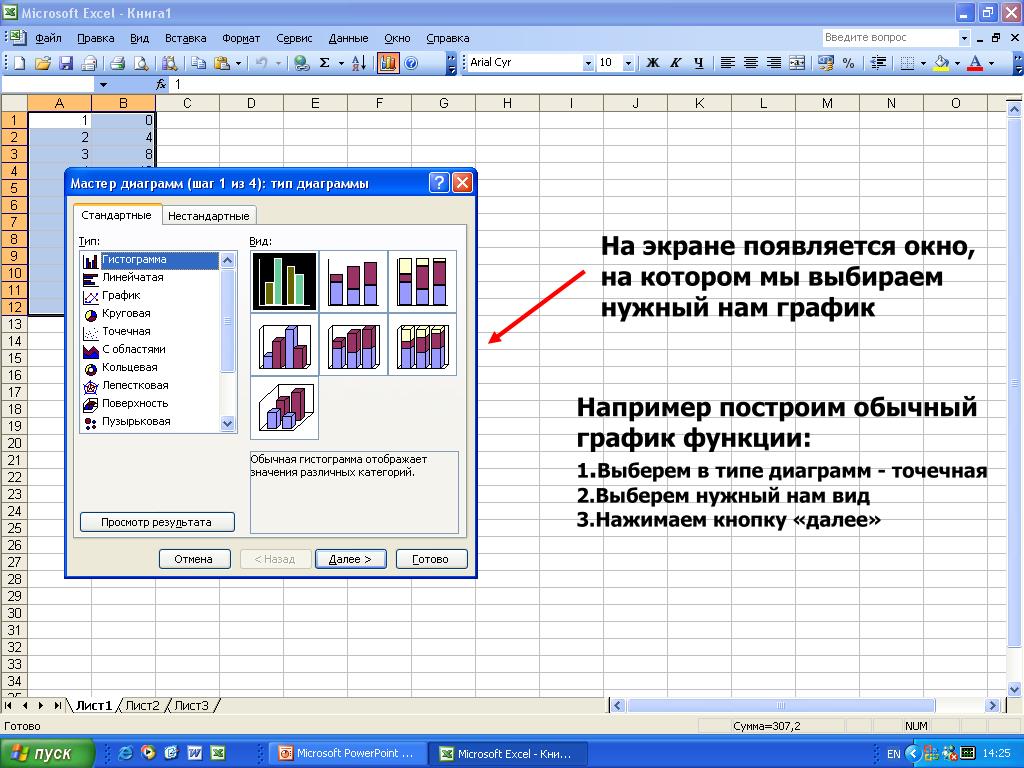Toggle underline with the Ч button

pyautogui.click(x=699, y=63)
